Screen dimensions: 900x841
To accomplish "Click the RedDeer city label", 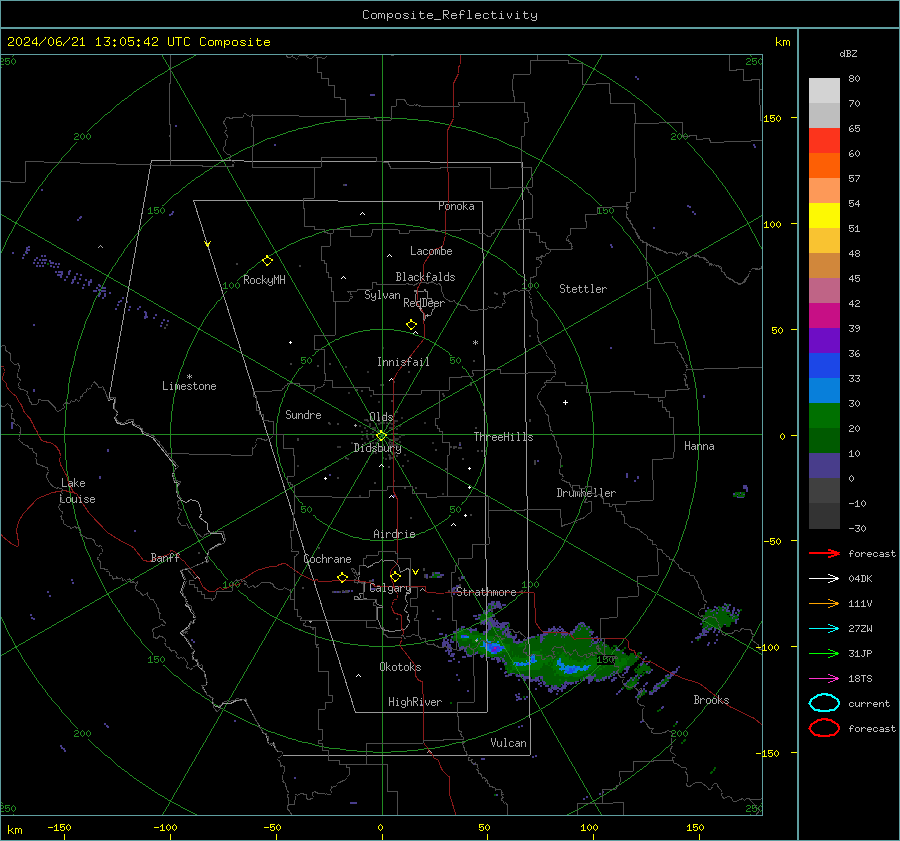I will pyautogui.click(x=424, y=303).
